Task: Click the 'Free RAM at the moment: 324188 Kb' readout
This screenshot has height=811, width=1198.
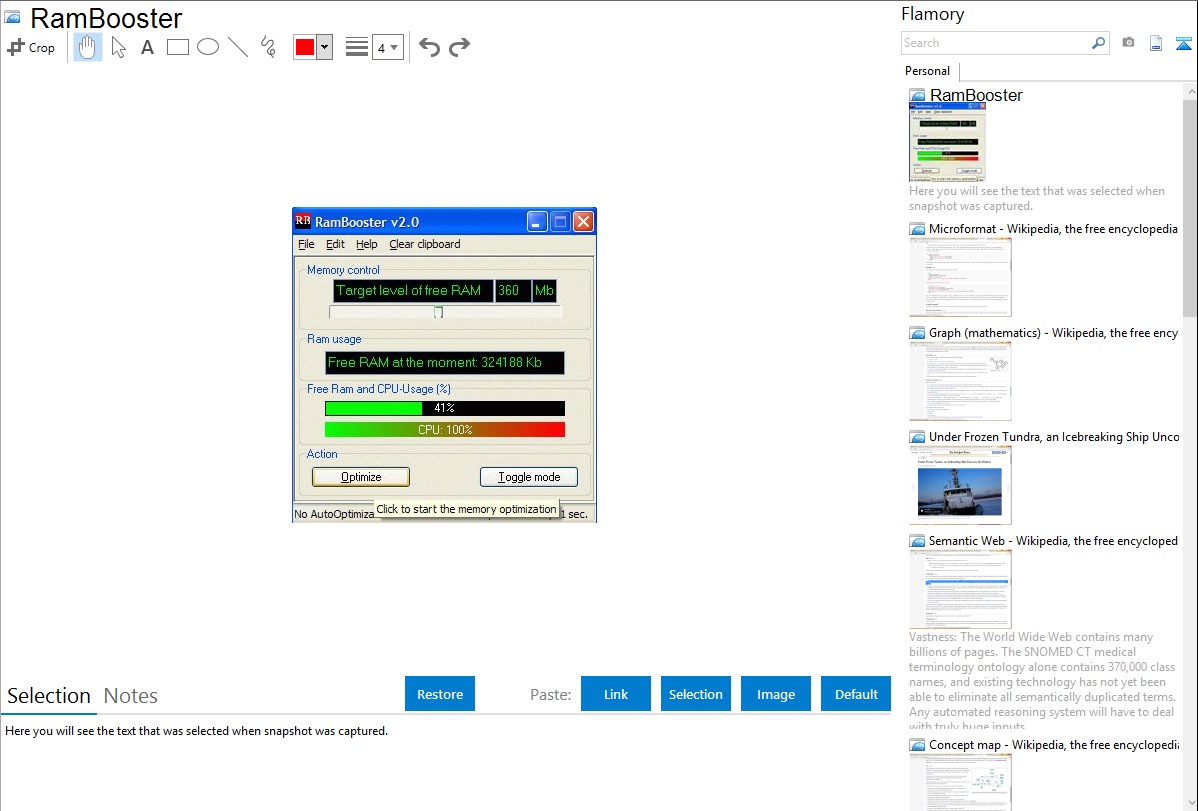Action: (445, 362)
